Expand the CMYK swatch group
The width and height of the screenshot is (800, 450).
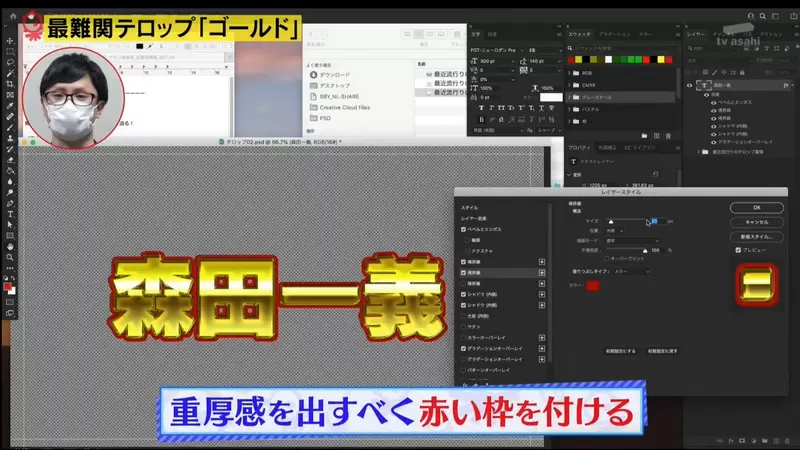tap(571, 85)
